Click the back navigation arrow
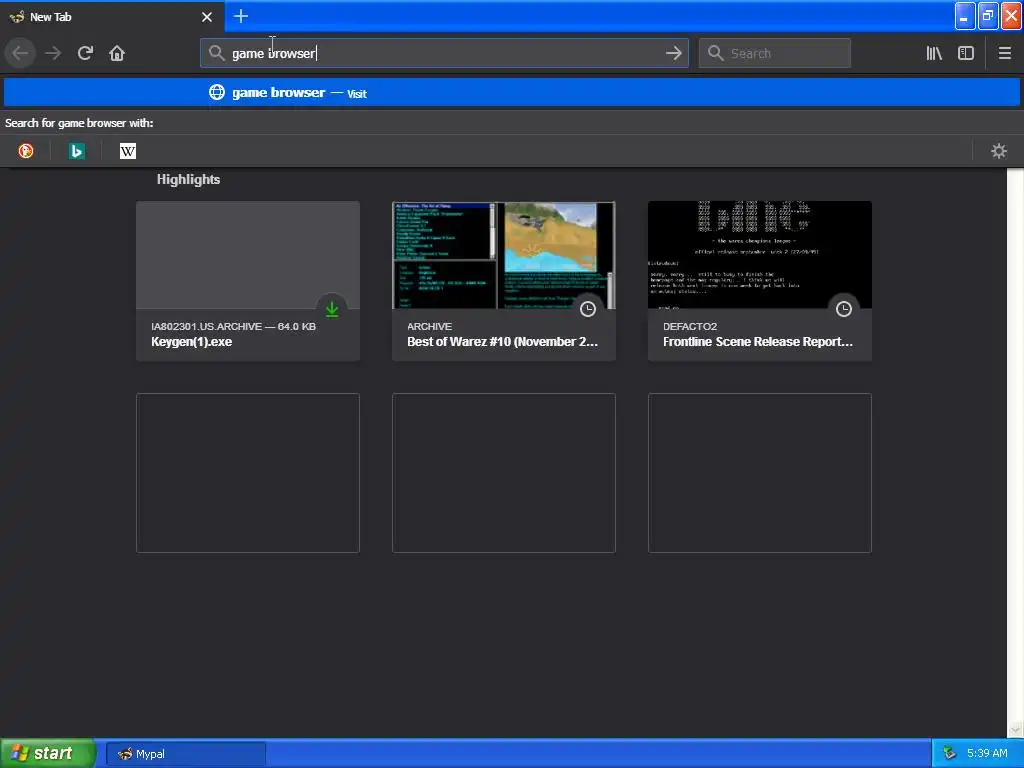The image size is (1024, 768). pos(20,53)
